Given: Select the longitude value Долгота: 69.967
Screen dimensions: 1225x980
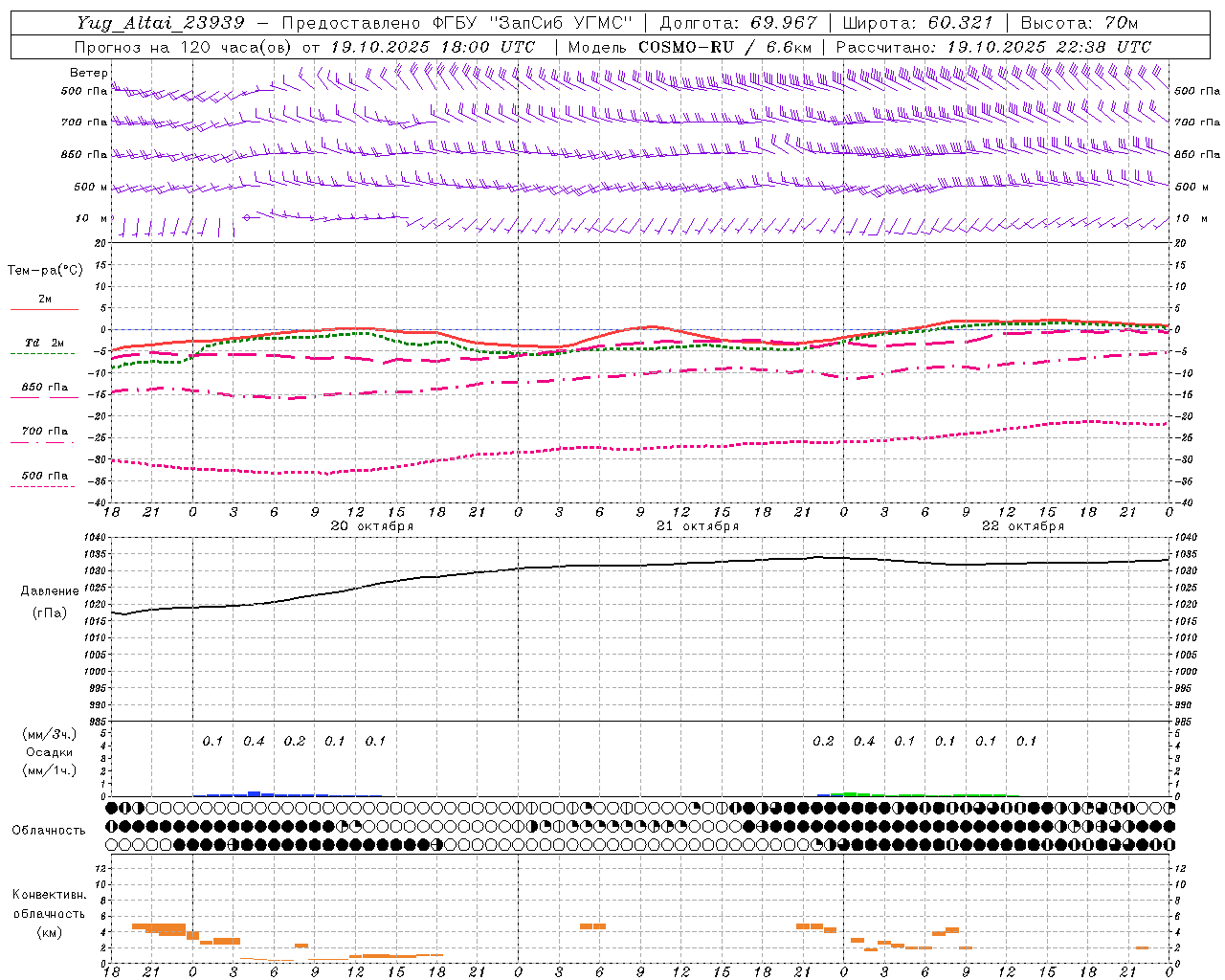Looking at the screenshot, I should click(x=739, y=23).
